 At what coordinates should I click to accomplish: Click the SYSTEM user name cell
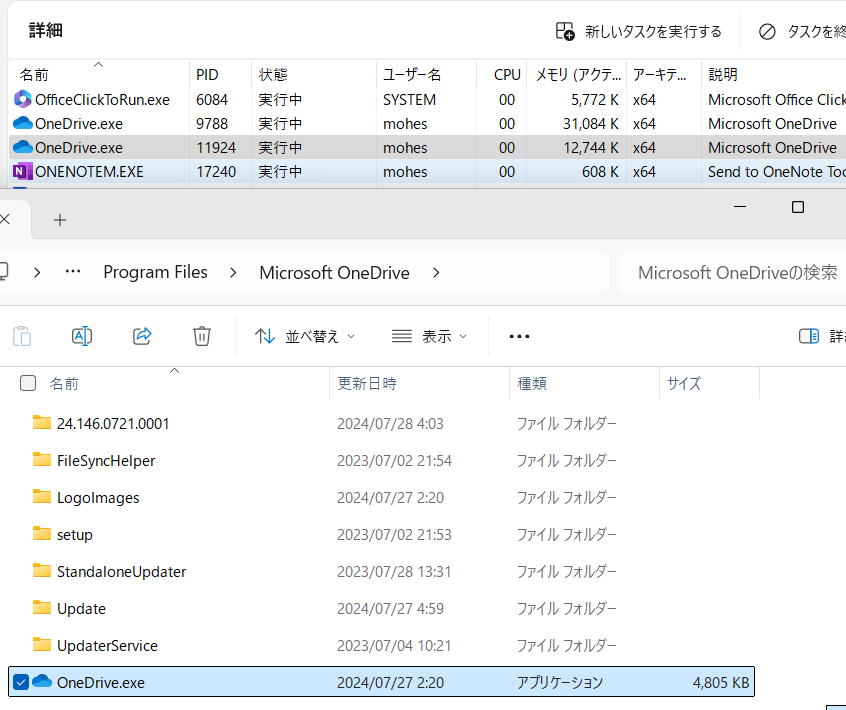(x=410, y=100)
